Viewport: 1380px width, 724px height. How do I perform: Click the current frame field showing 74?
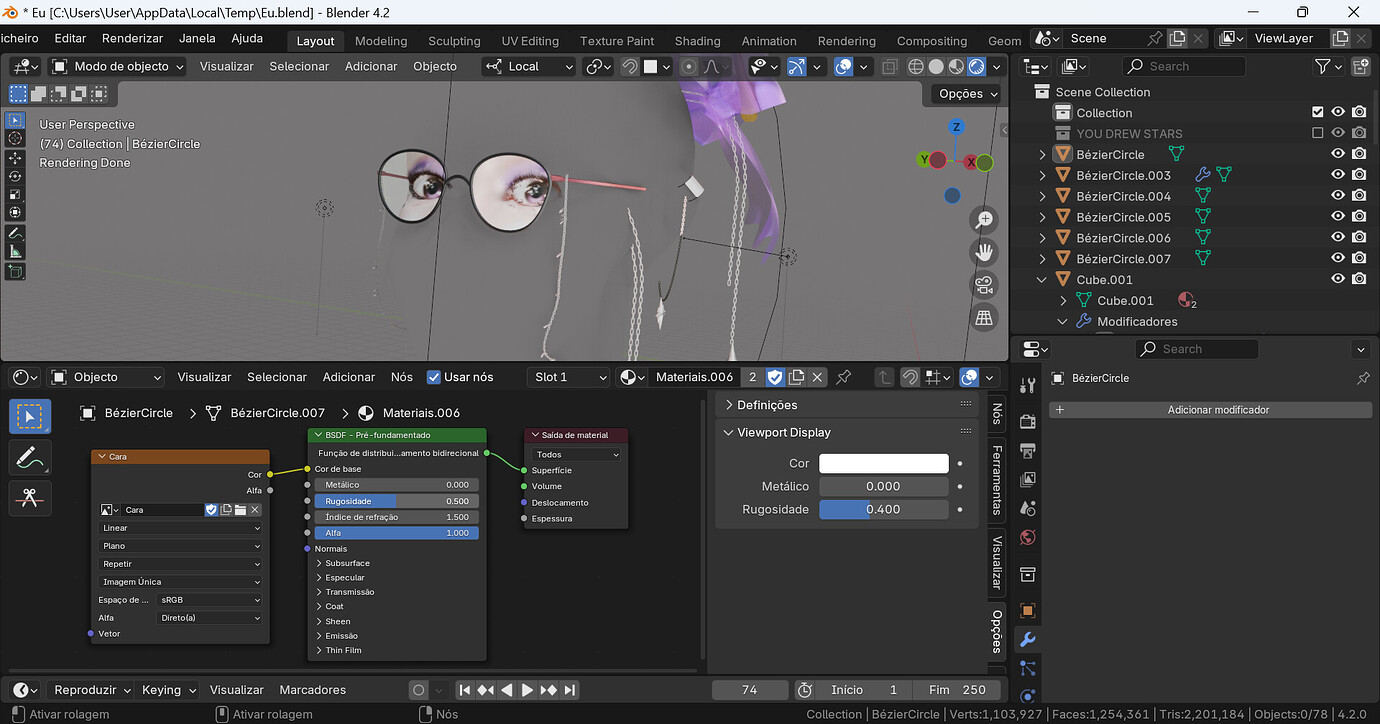pos(750,690)
